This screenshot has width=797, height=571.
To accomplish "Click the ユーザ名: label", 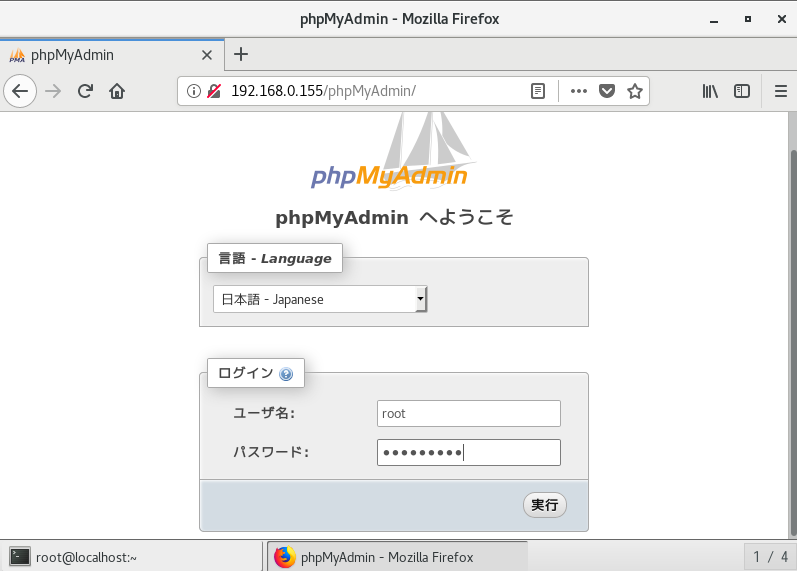I will (x=264, y=413).
